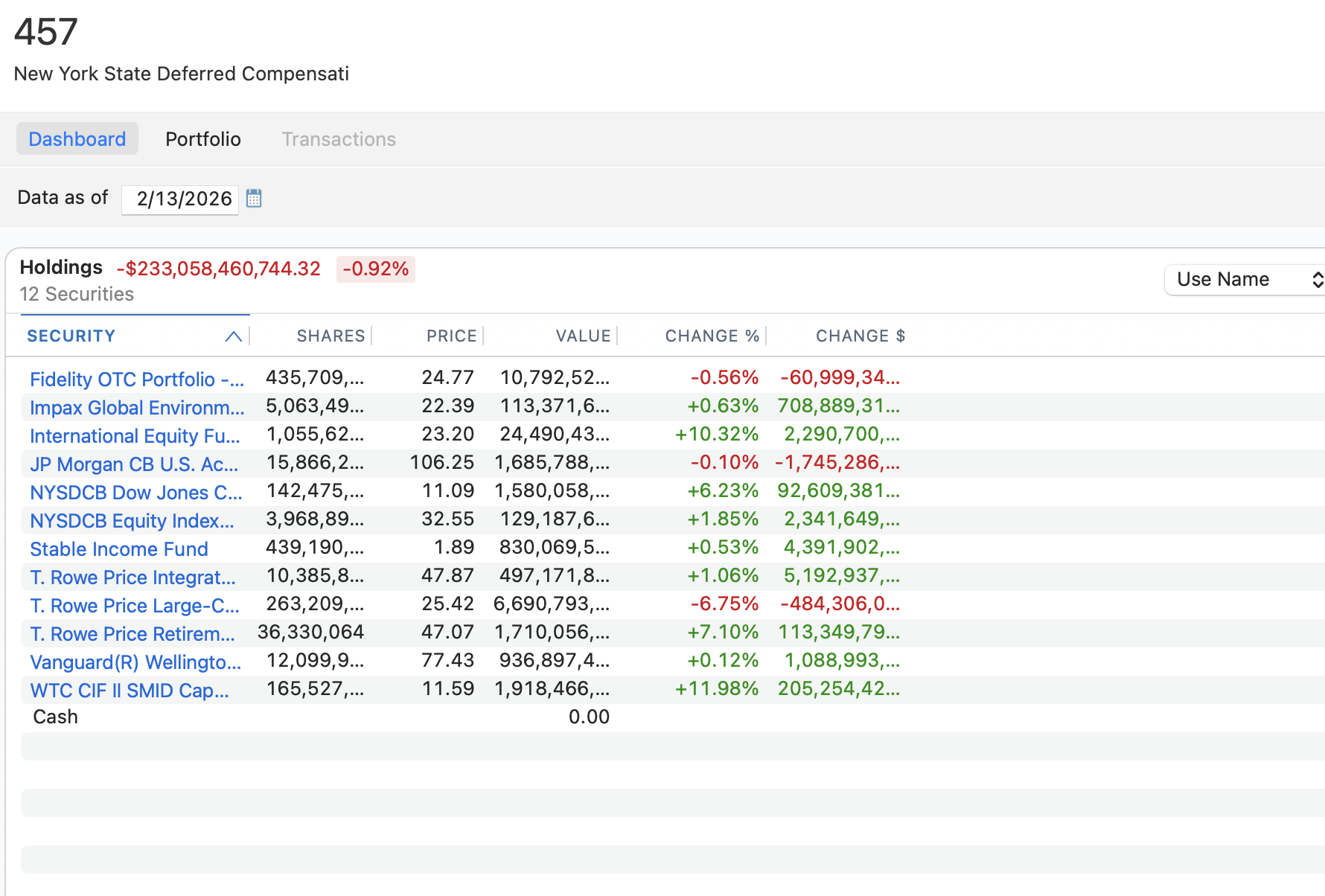The height and width of the screenshot is (896, 1325).
Task: Click the account title 457
Action: tap(46, 32)
